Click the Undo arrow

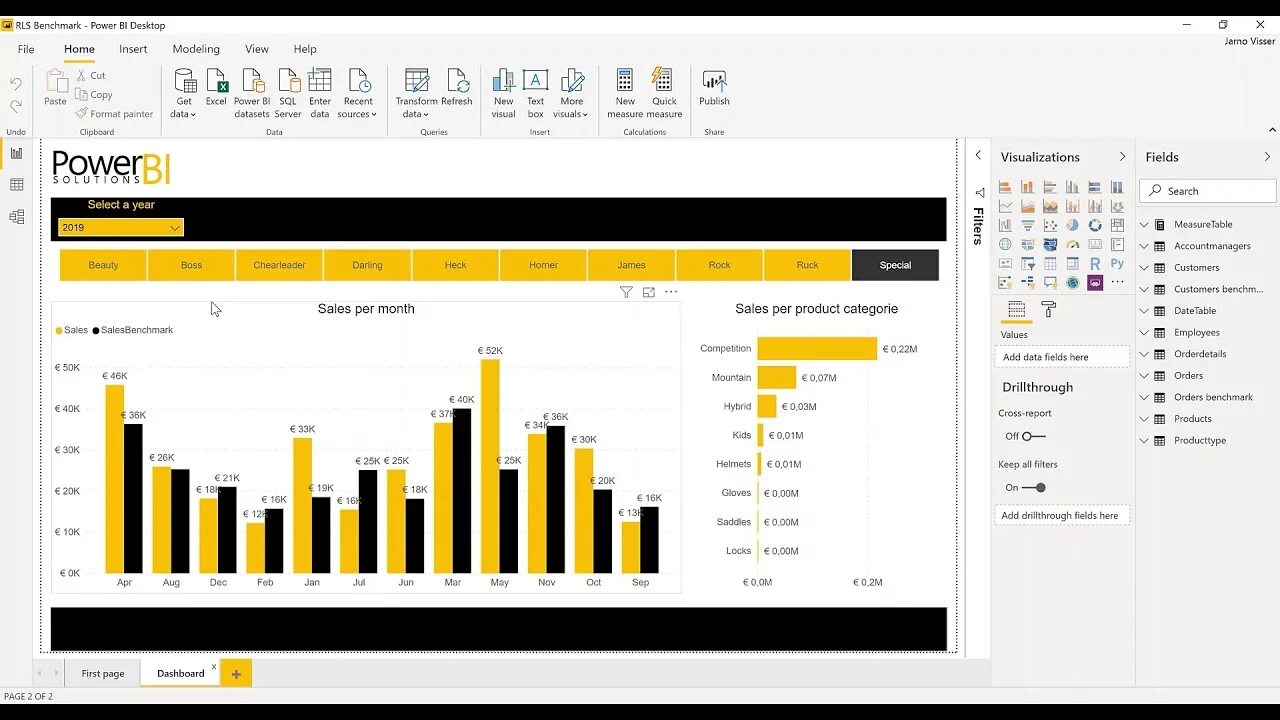[x=16, y=84]
